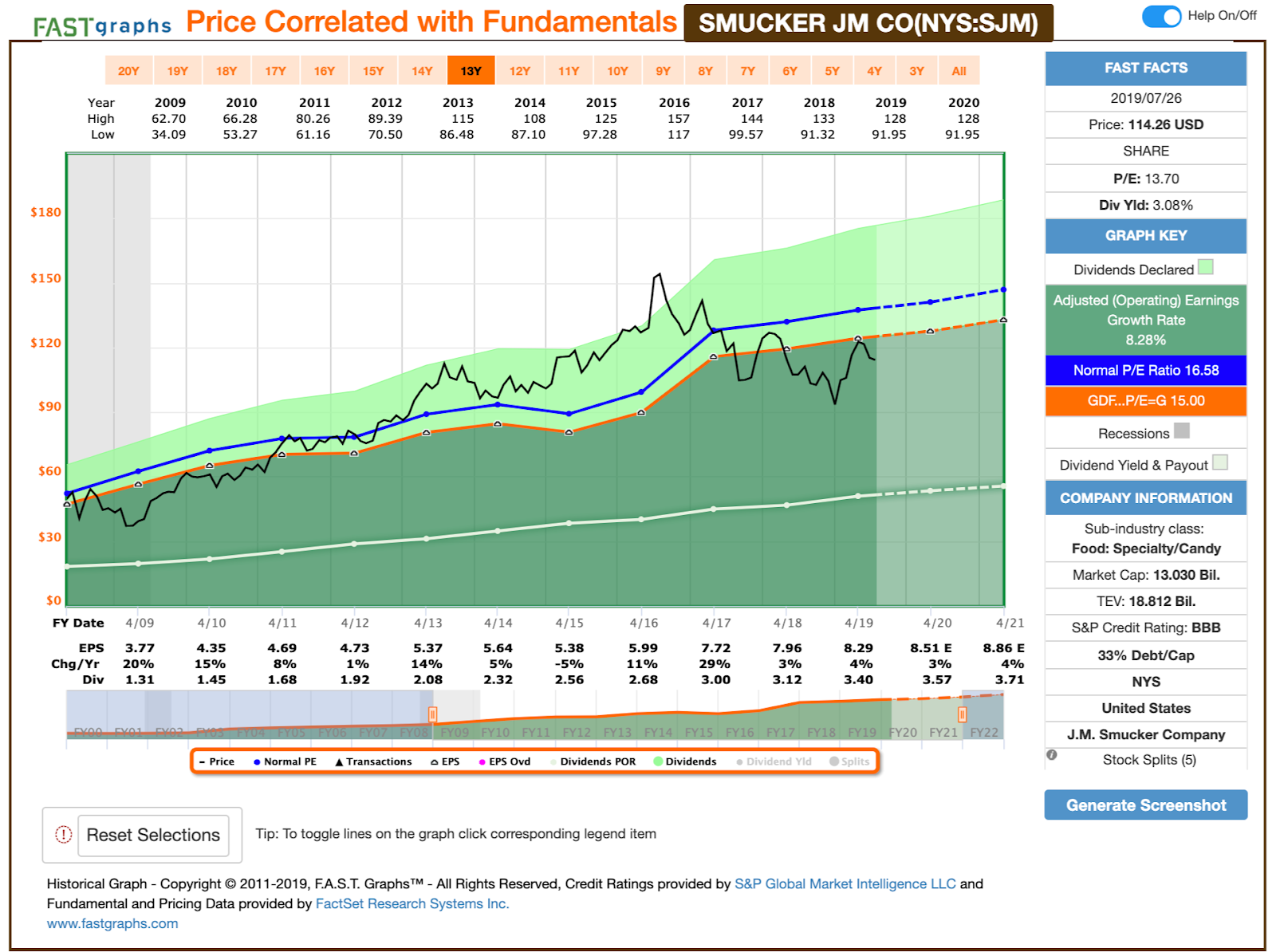Select the 19Y time range tab
Screen dimensions: 1276x952
click(177, 71)
